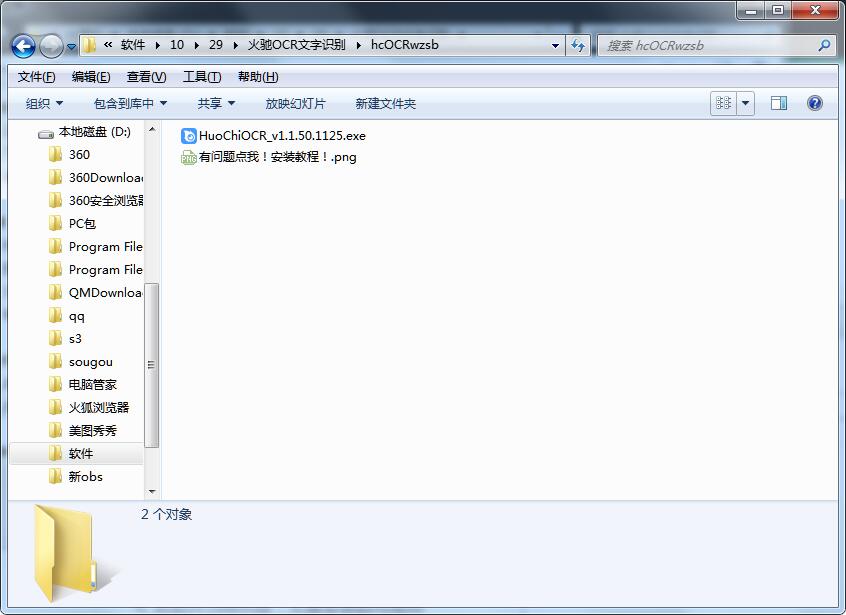The height and width of the screenshot is (615, 846).
Task: Toggle the preview pane icon
Action: (x=779, y=103)
